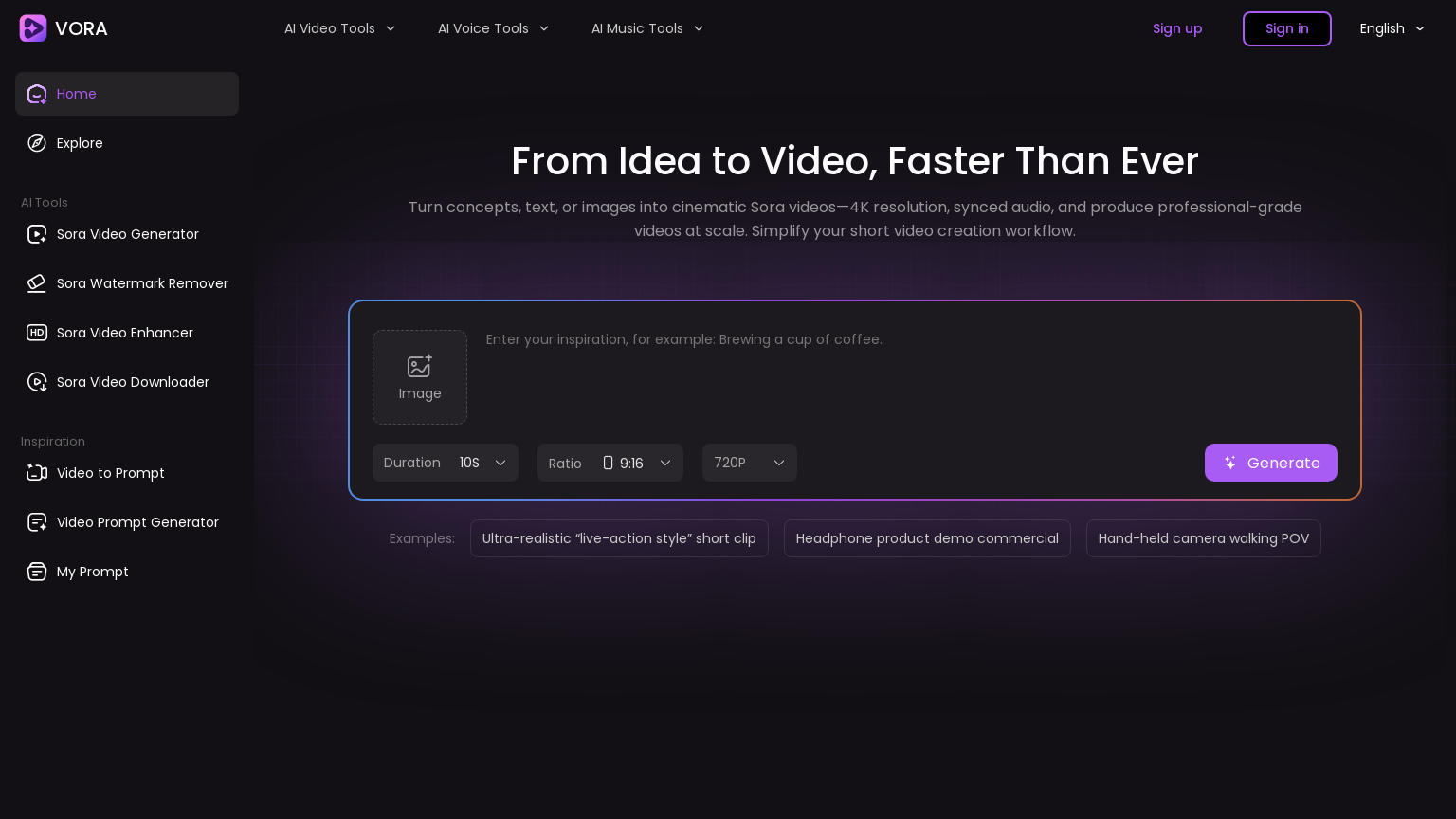Image resolution: width=1456 pixels, height=819 pixels.
Task: Select the Video to Prompt icon
Action: (x=37, y=473)
